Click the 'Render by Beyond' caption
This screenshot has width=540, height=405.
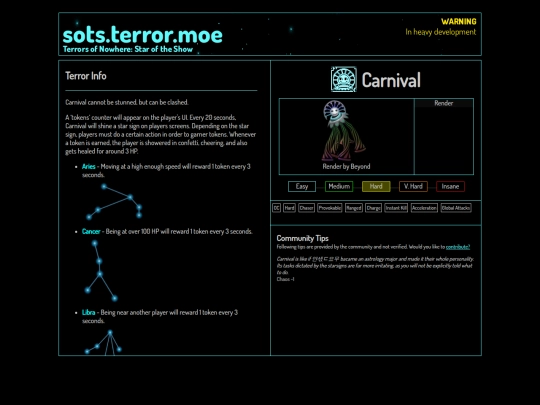[x=346, y=166]
